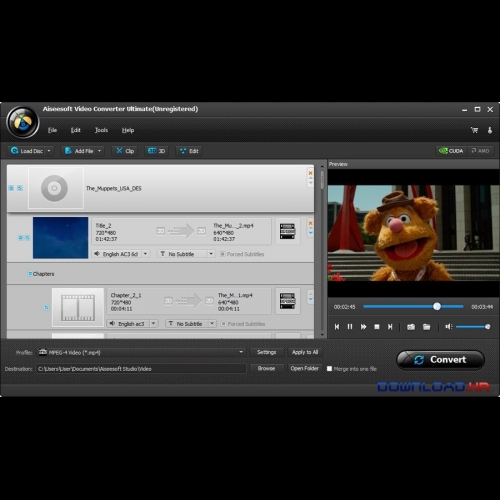Image resolution: width=500 pixels, height=500 pixels.
Task: Click the Browse button
Action: tap(266, 368)
